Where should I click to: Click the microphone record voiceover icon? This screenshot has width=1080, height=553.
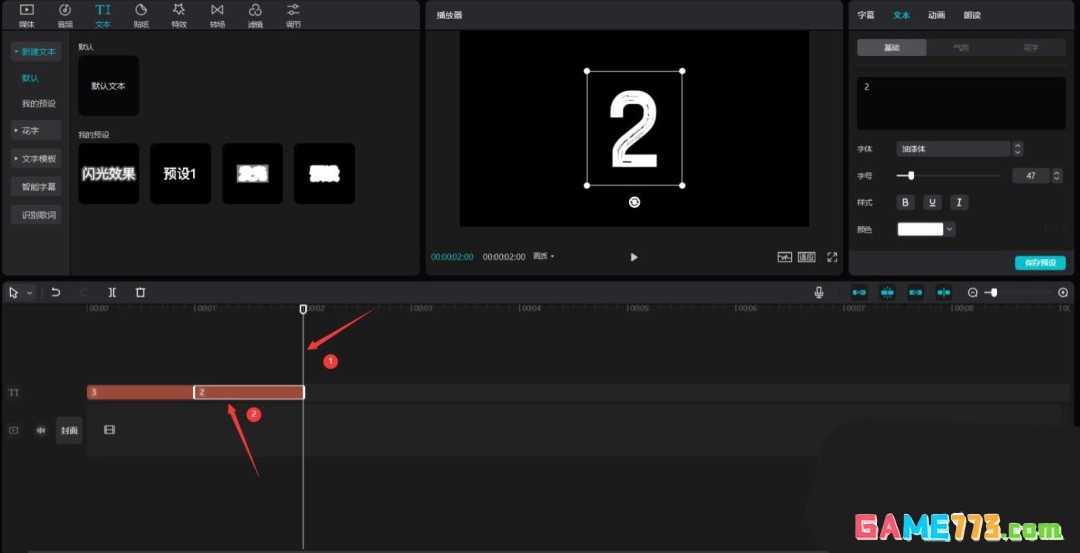coord(819,292)
